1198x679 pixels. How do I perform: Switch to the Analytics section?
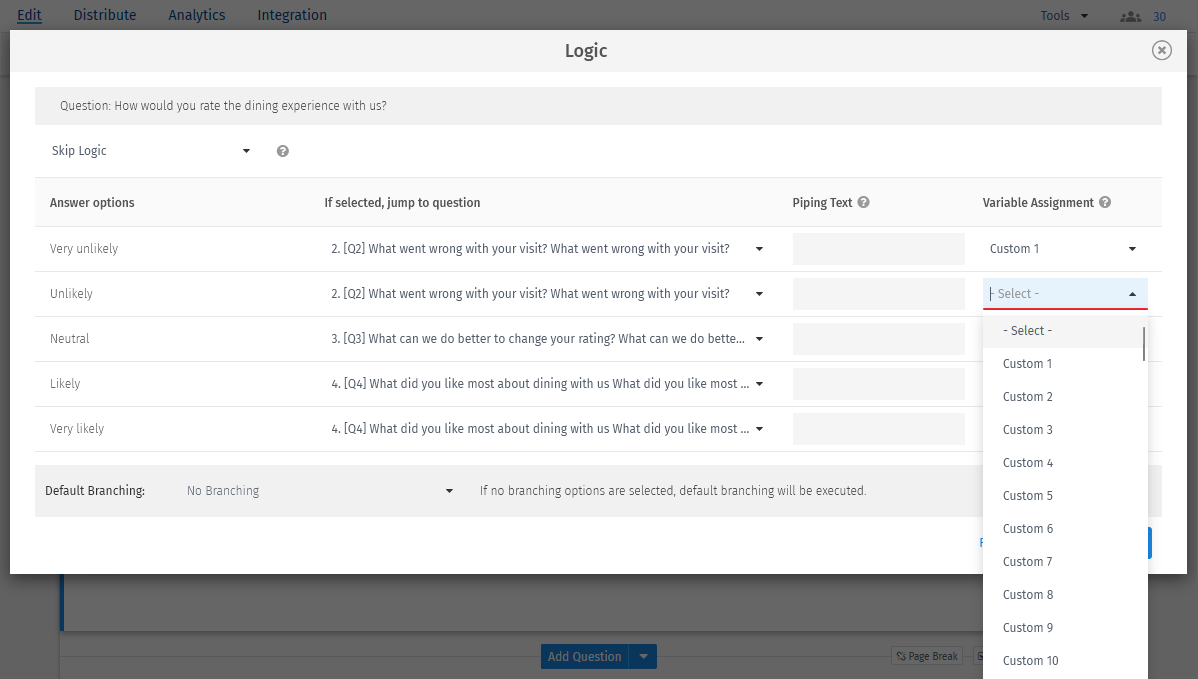pos(196,15)
